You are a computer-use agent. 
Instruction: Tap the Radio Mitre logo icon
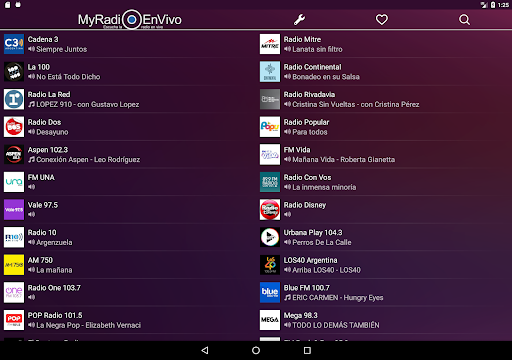click(x=270, y=44)
